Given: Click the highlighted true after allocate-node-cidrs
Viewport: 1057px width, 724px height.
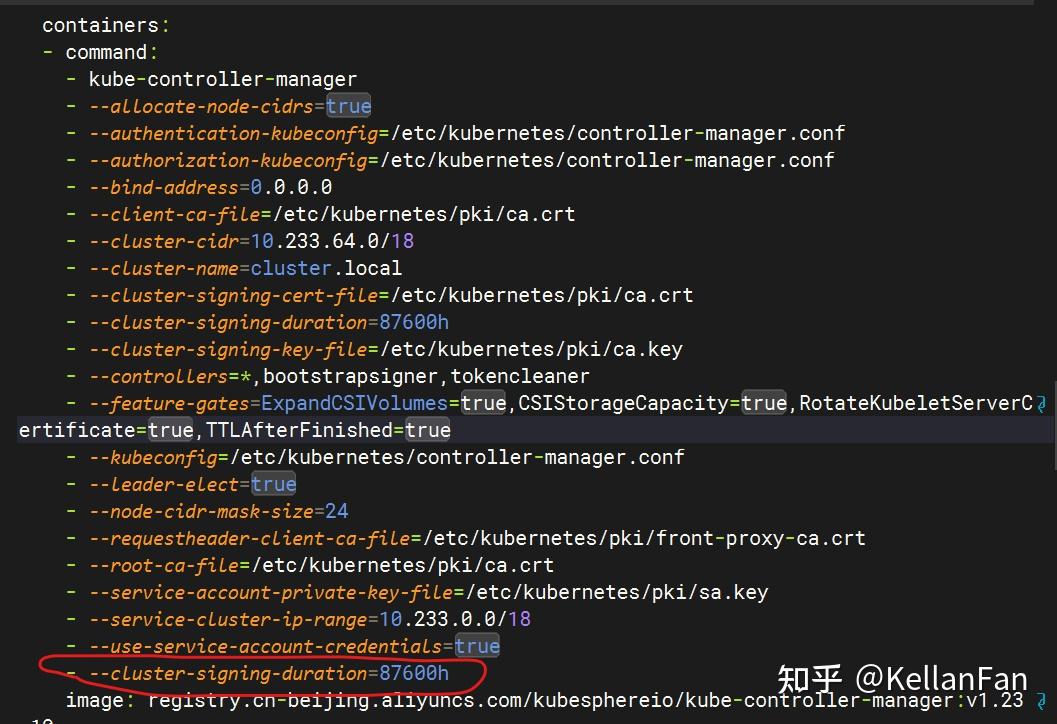Looking at the screenshot, I should [348, 105].
